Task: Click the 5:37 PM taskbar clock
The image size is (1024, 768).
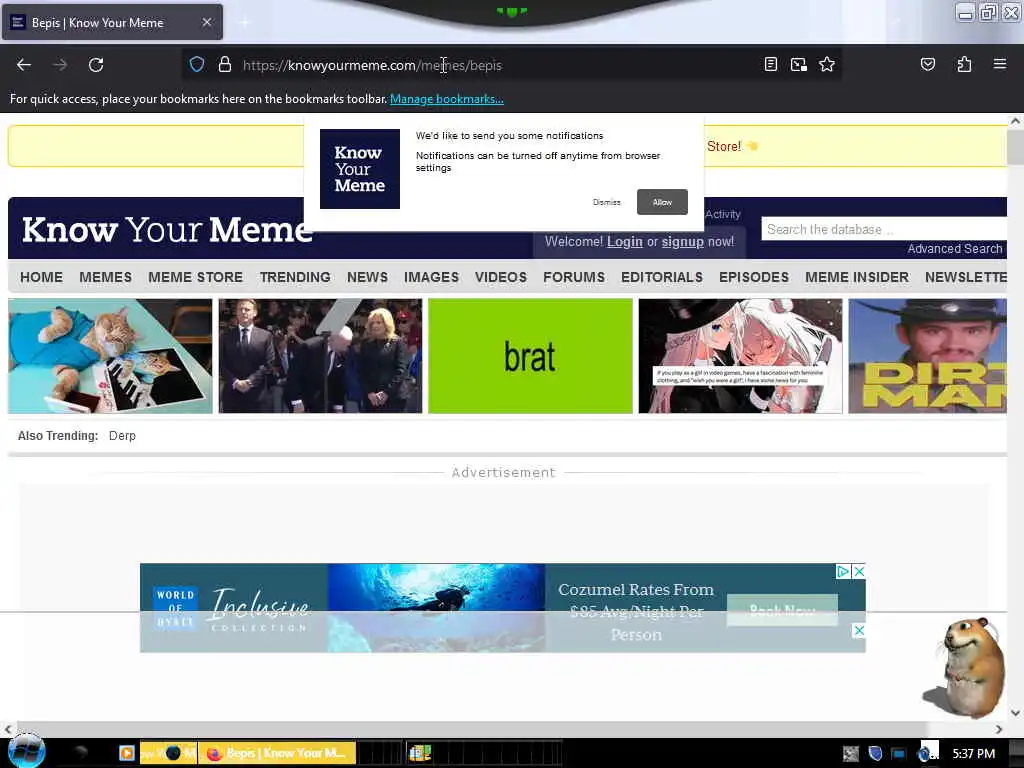Action: (973, 754)
